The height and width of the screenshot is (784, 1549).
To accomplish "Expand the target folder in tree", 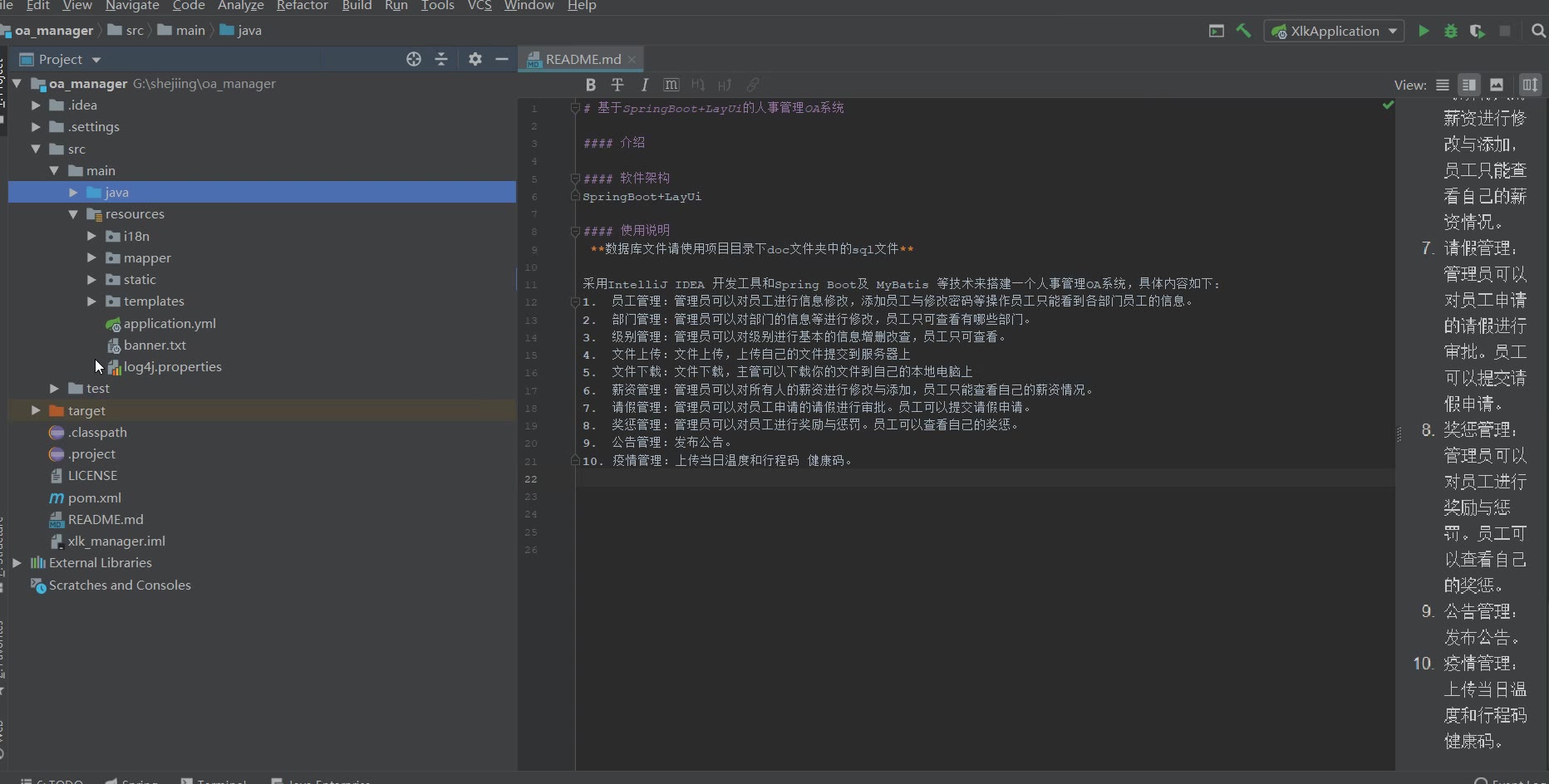I will [36, 410].
